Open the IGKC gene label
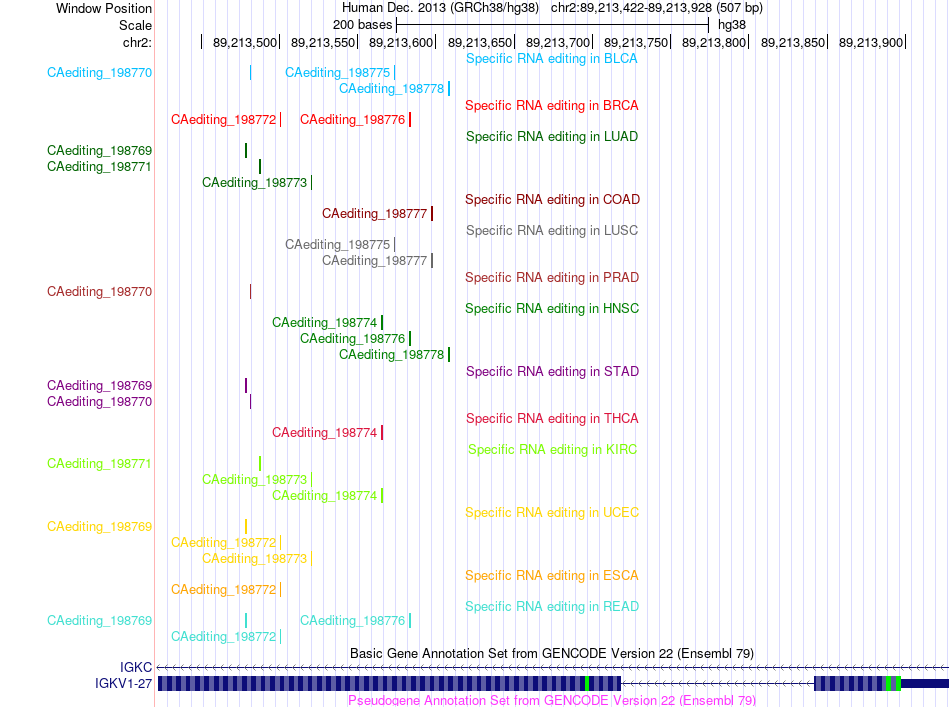This screenshot has width=950, height=707. click(x=136, y=667)
